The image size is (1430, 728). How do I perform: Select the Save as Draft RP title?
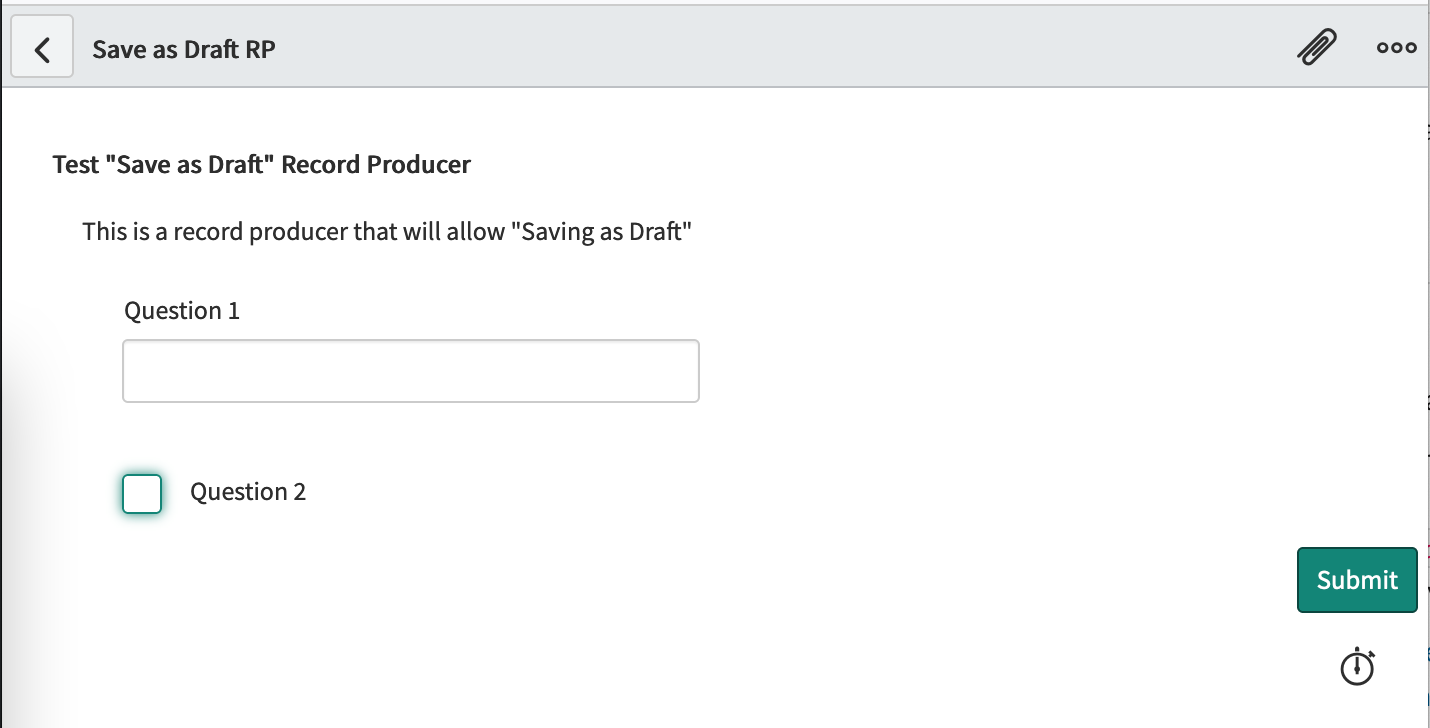(183, 48)
